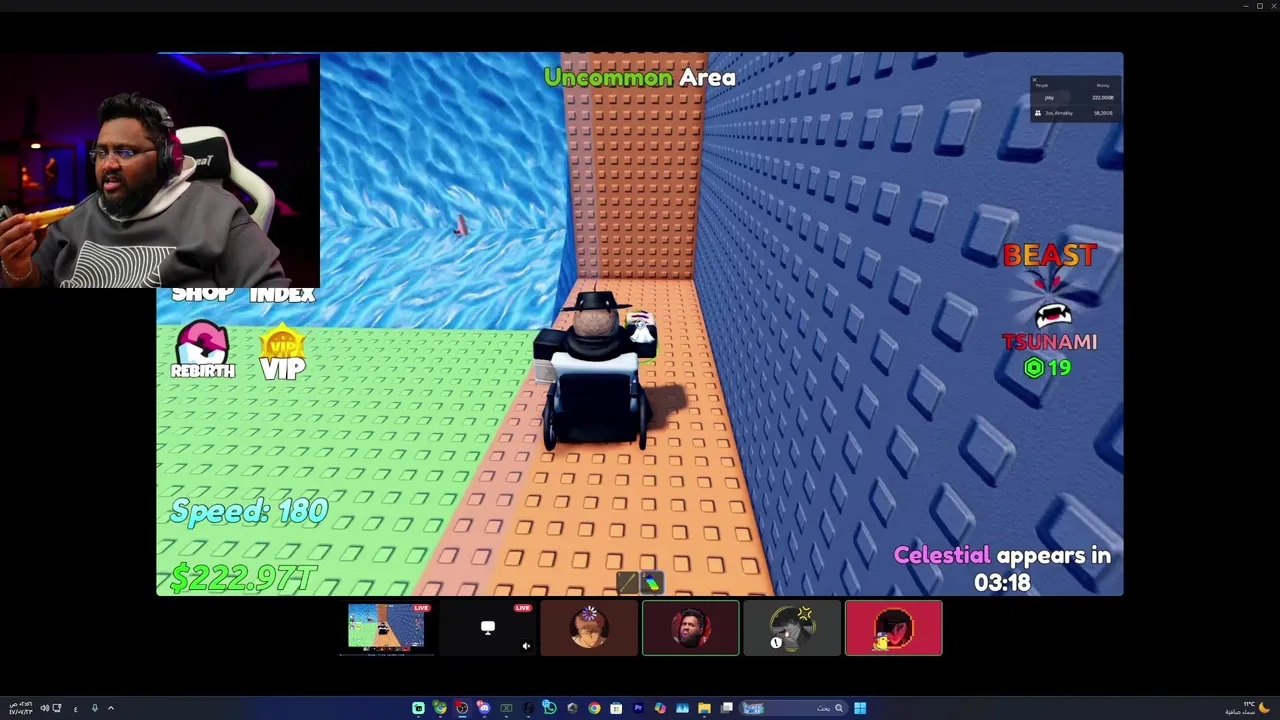
Task: Open File Explorer from the taskbar
Action: coord(704,708)
